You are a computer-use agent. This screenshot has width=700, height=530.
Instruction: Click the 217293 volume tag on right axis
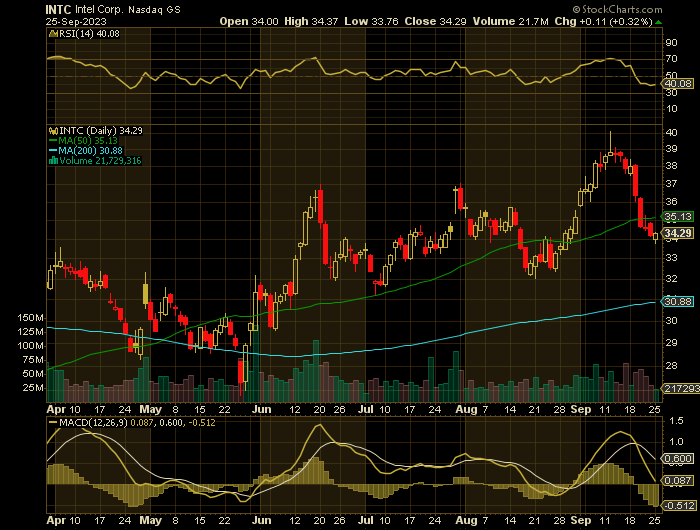pyautogui.click(x=681, y=388)
